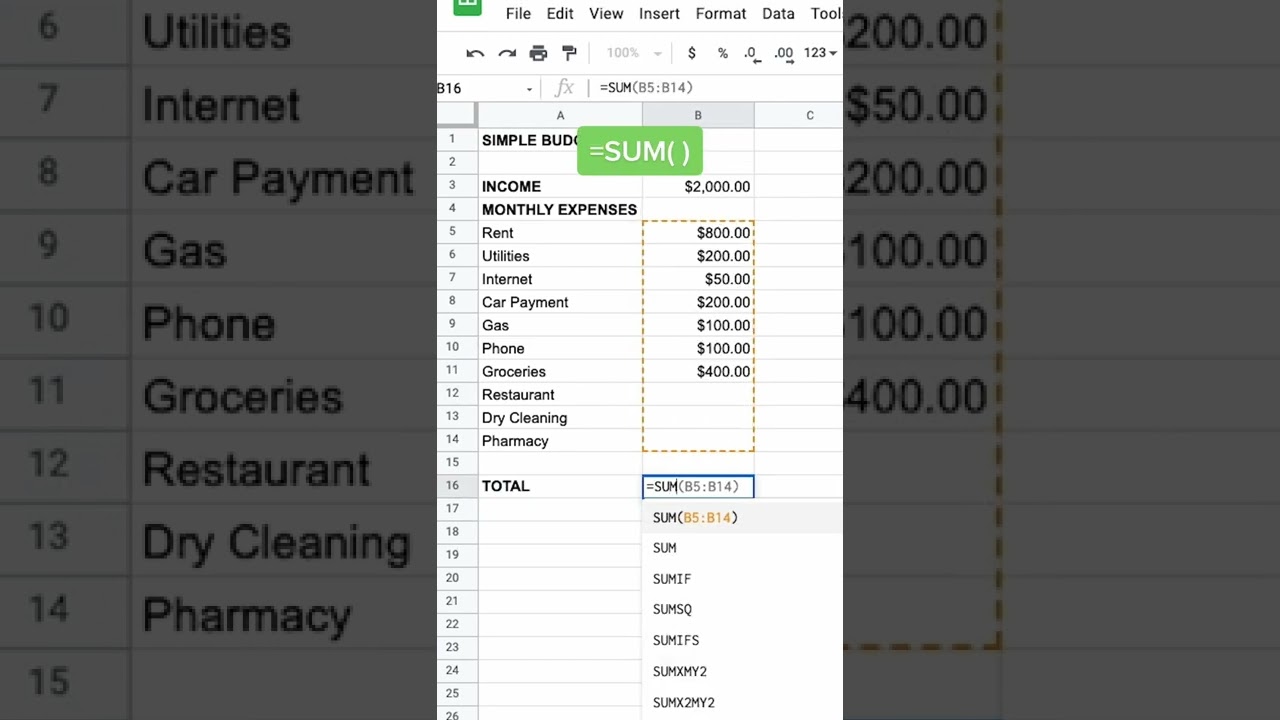Viewport: 1280px width, 720px height.
Task: Click the Phone label cell
Action: click(x=560, y=348)
